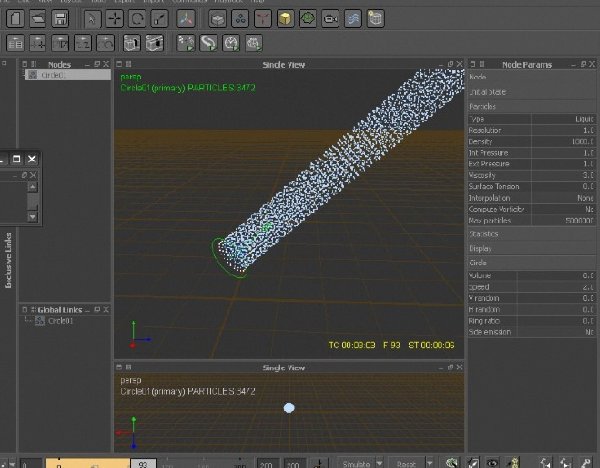This screenshot has width=600, height=468.
Task: Edit the Resolution value field
Action: [563, 130]
